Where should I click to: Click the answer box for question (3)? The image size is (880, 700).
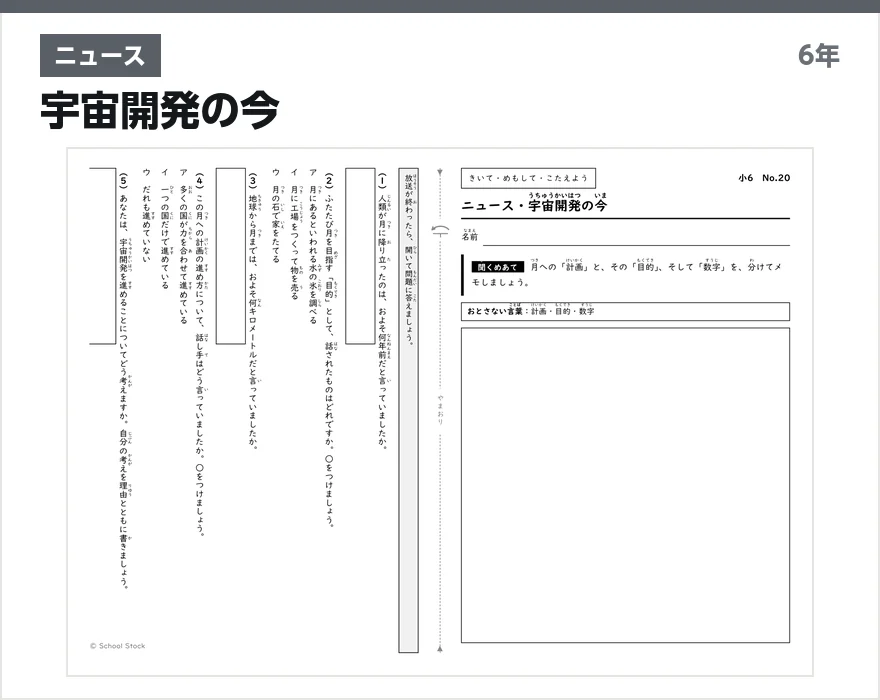click(231, 256)
